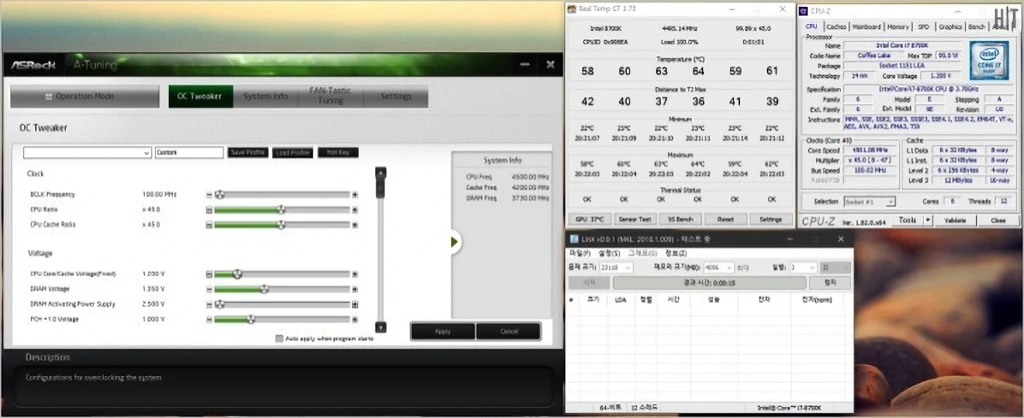Click the Custom profile name field
The width and height of the screenshot is (1024, 418).
(x=189, y=152)
